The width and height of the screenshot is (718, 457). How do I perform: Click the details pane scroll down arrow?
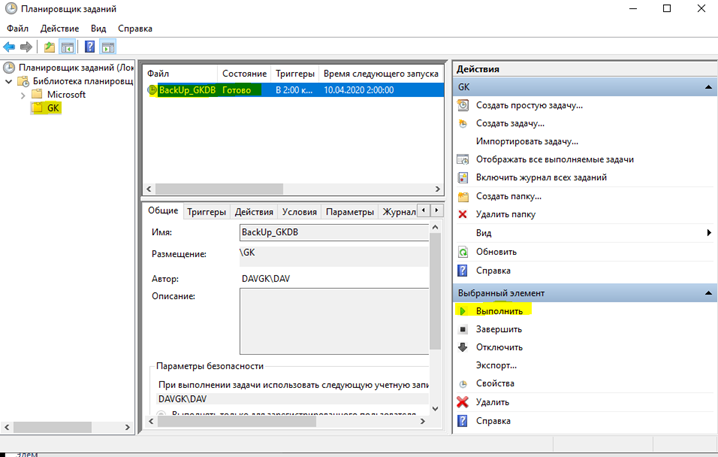pos(435,409)
